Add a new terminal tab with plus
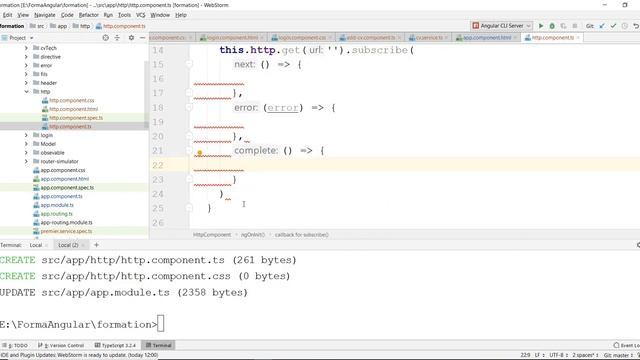The width and height of the screenshot is (640, 360). pos(96,245)
